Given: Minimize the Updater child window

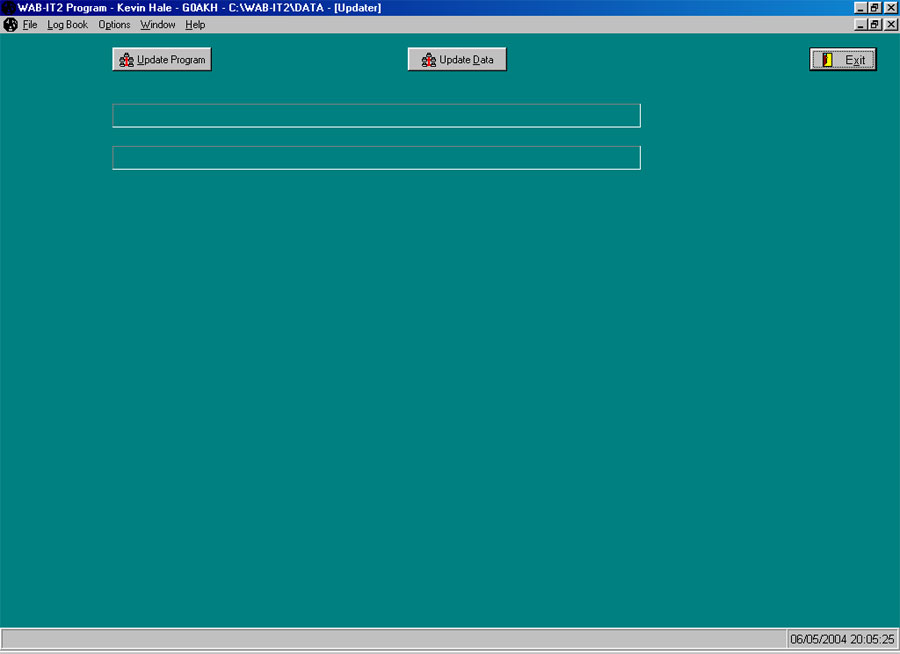Looking at the screenshot, I should coord(862,24).
